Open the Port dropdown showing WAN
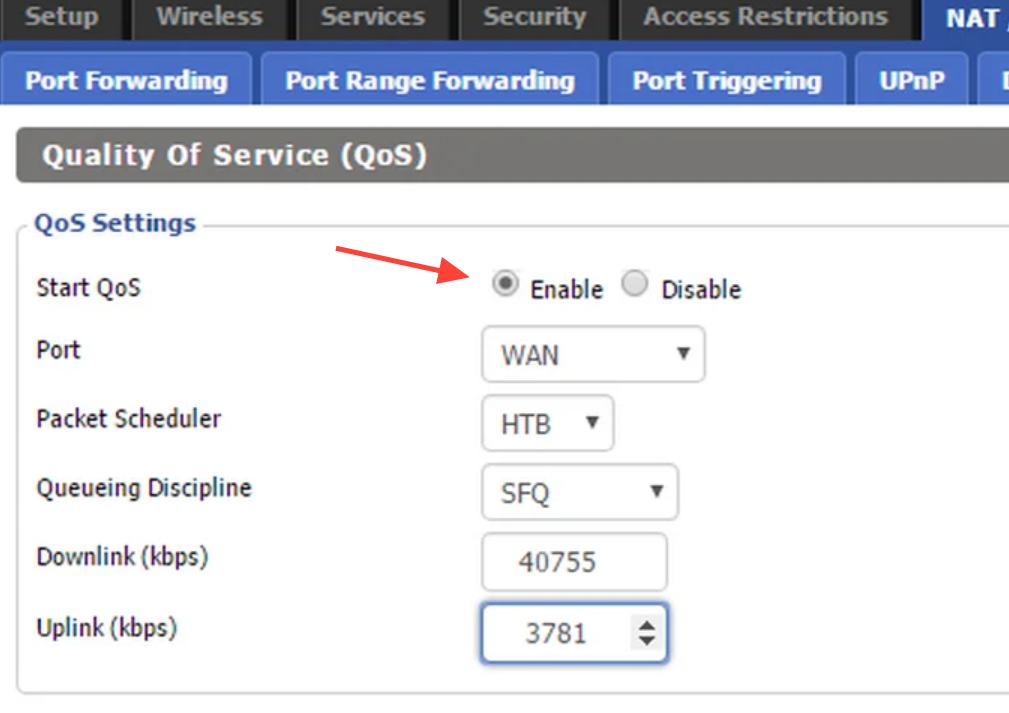The image size is (1009, 713). point(593,354)
